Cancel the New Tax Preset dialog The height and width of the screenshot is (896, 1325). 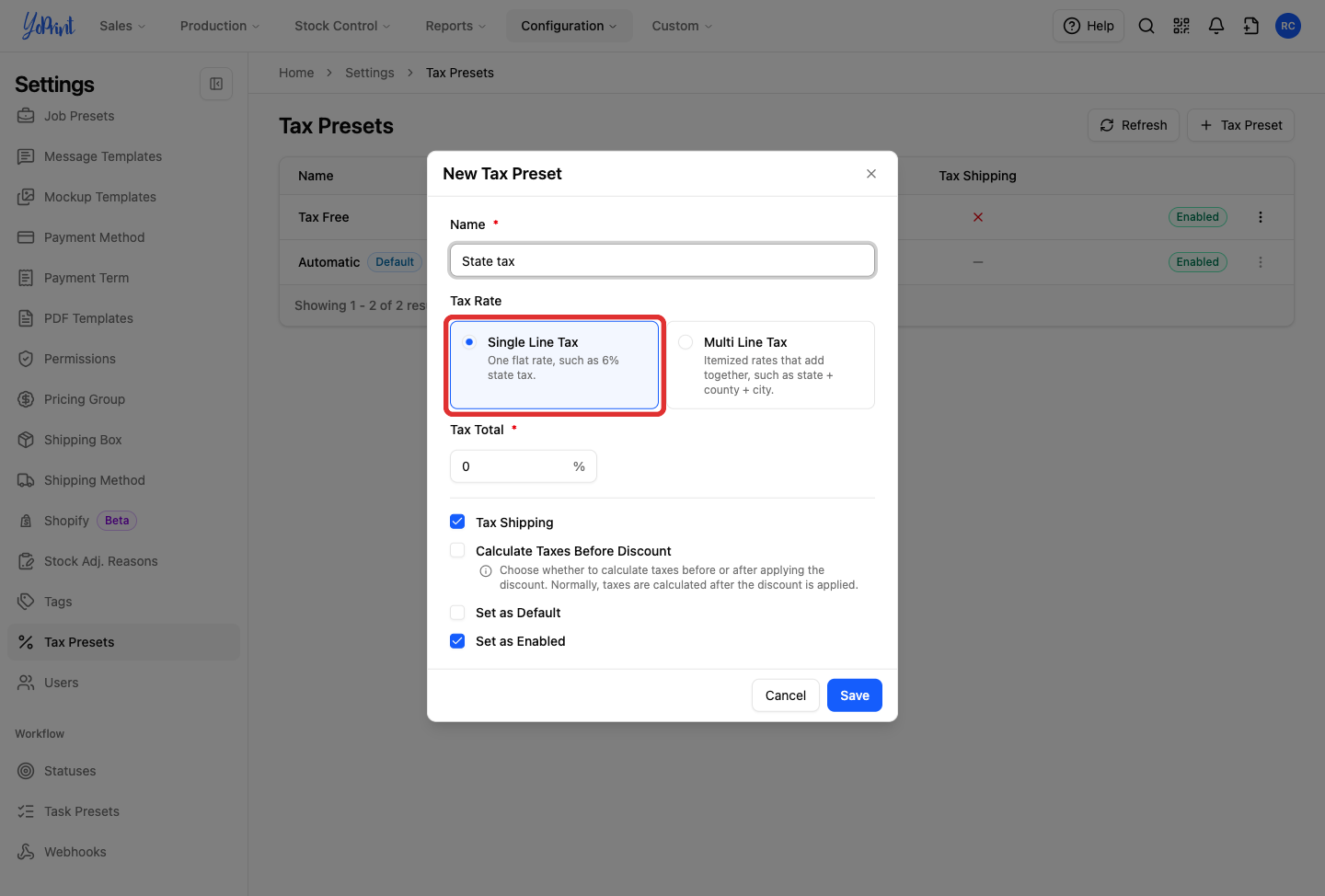786,695
